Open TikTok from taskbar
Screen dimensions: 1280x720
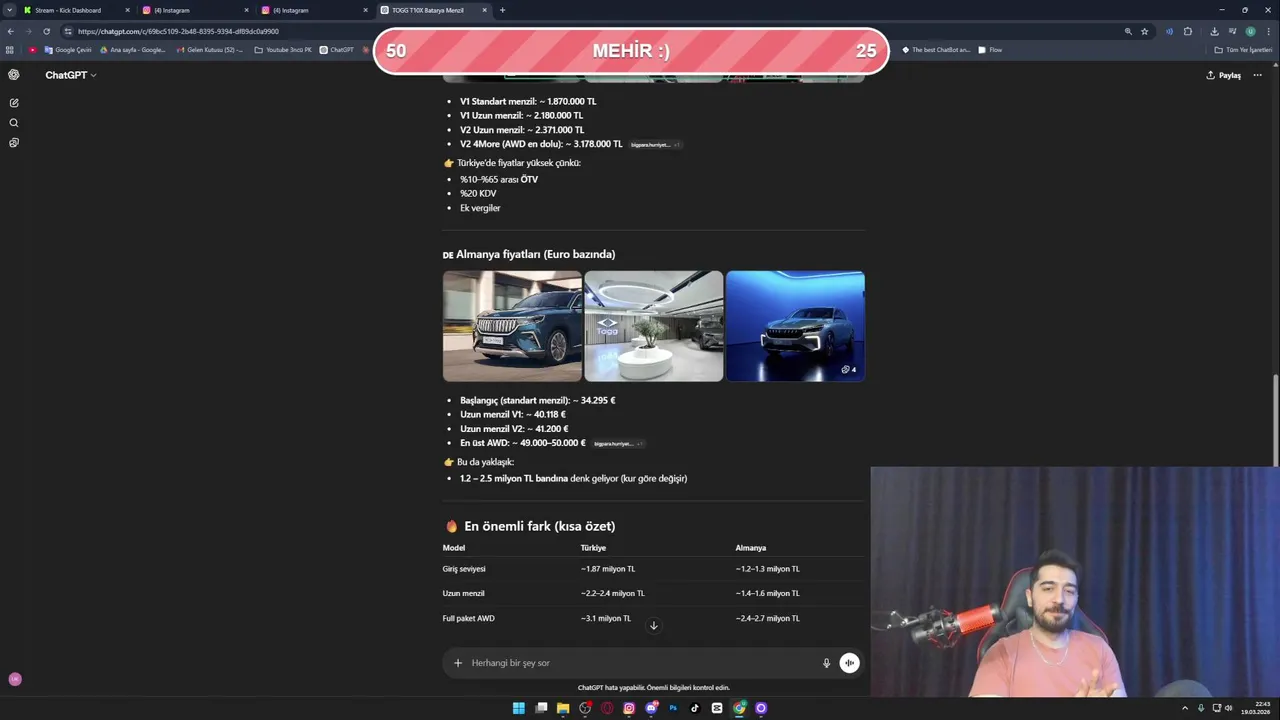pos(695,708)
